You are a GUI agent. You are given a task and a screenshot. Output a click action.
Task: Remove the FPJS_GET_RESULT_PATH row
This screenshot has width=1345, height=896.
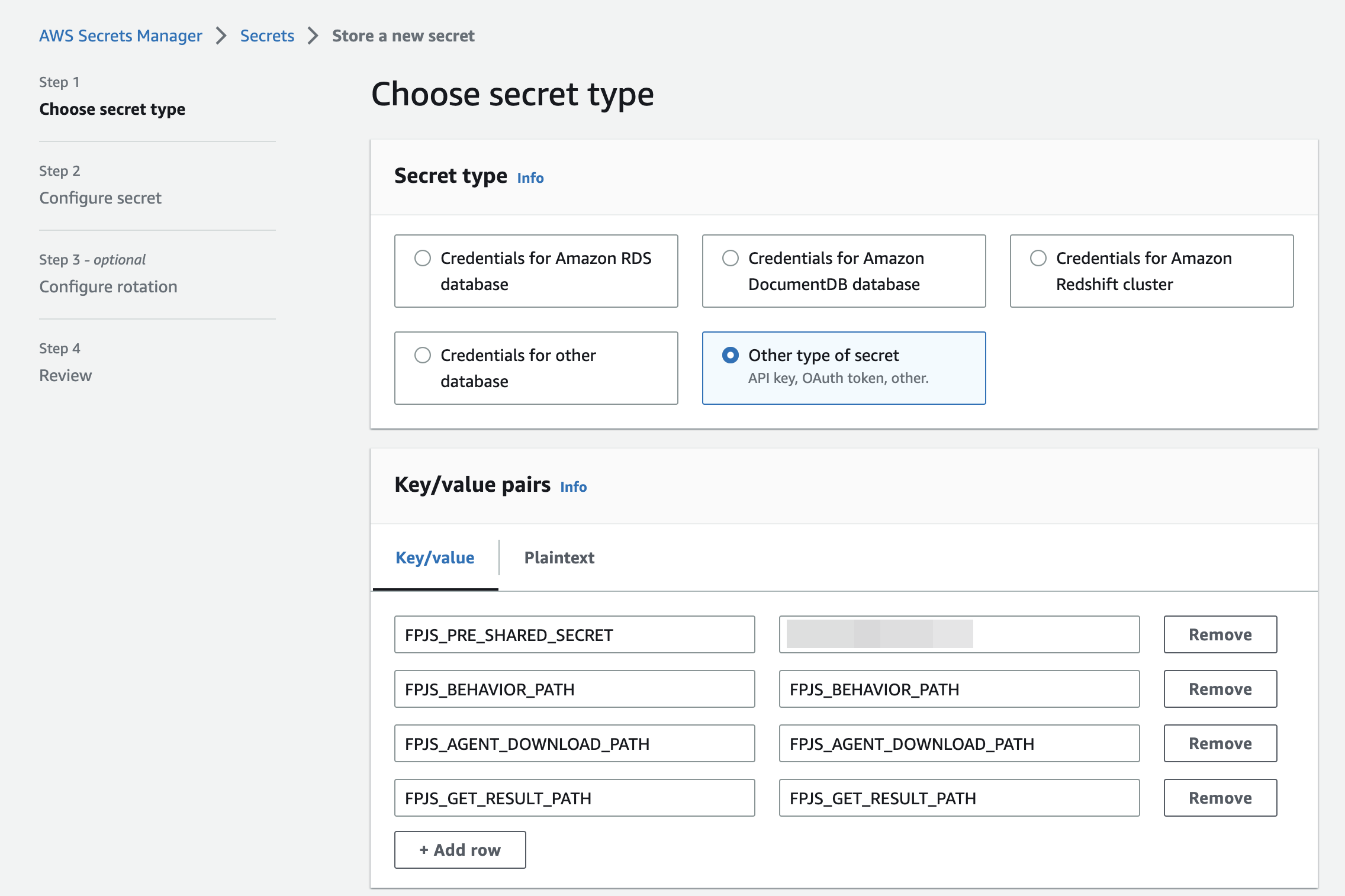click(1219, 798)
